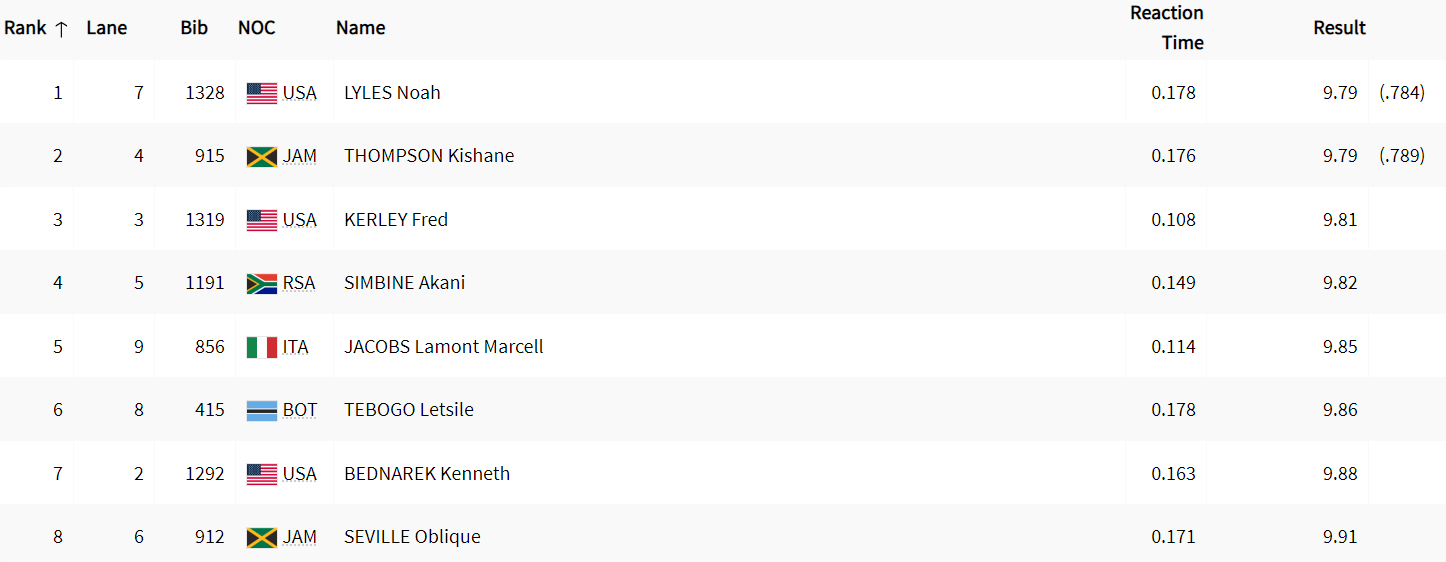1446x562 pixels.
Task: Click the Name column header
Action: (360, 28)
